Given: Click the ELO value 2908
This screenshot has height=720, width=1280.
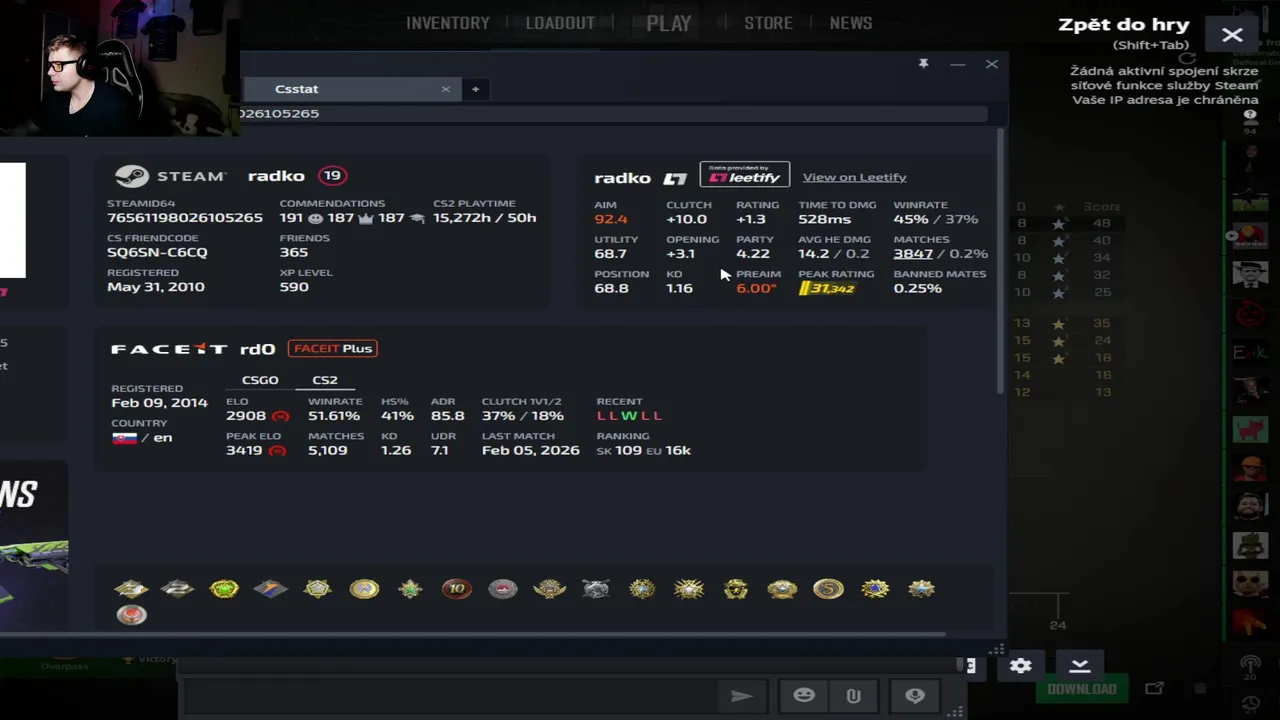Looking at the screenshot, I should (x=246, y=416).
